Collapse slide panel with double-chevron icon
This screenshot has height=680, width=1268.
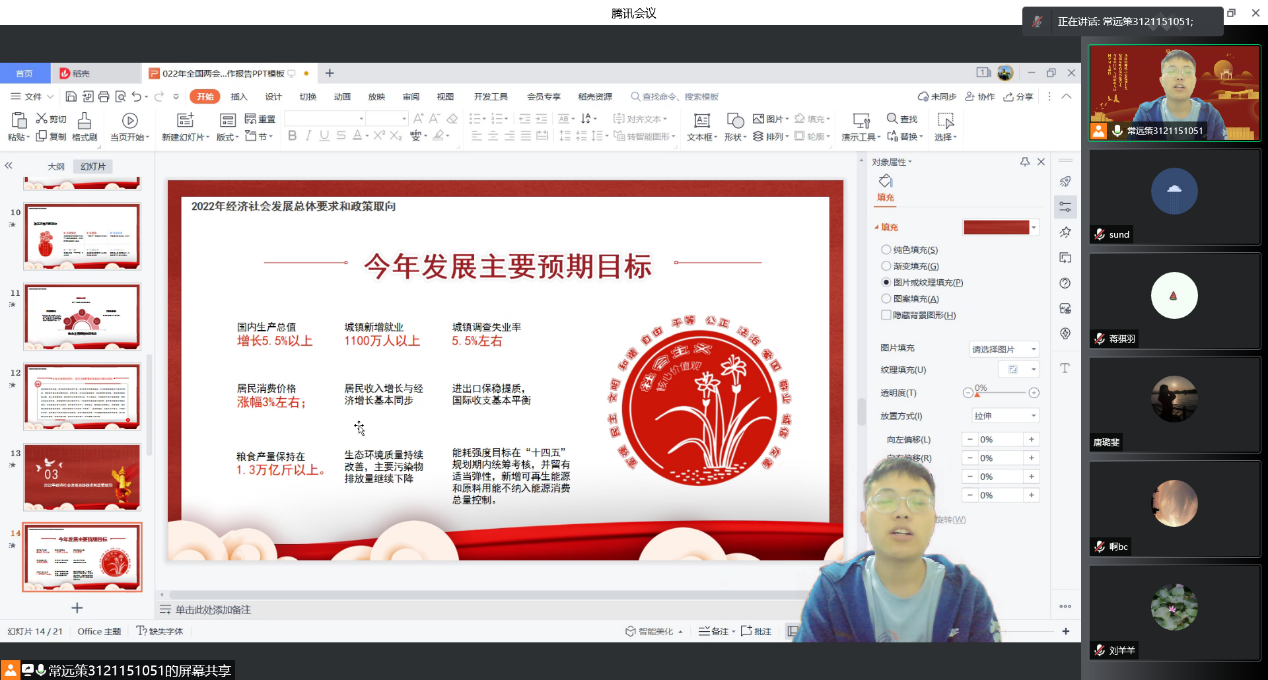[8, 166]
